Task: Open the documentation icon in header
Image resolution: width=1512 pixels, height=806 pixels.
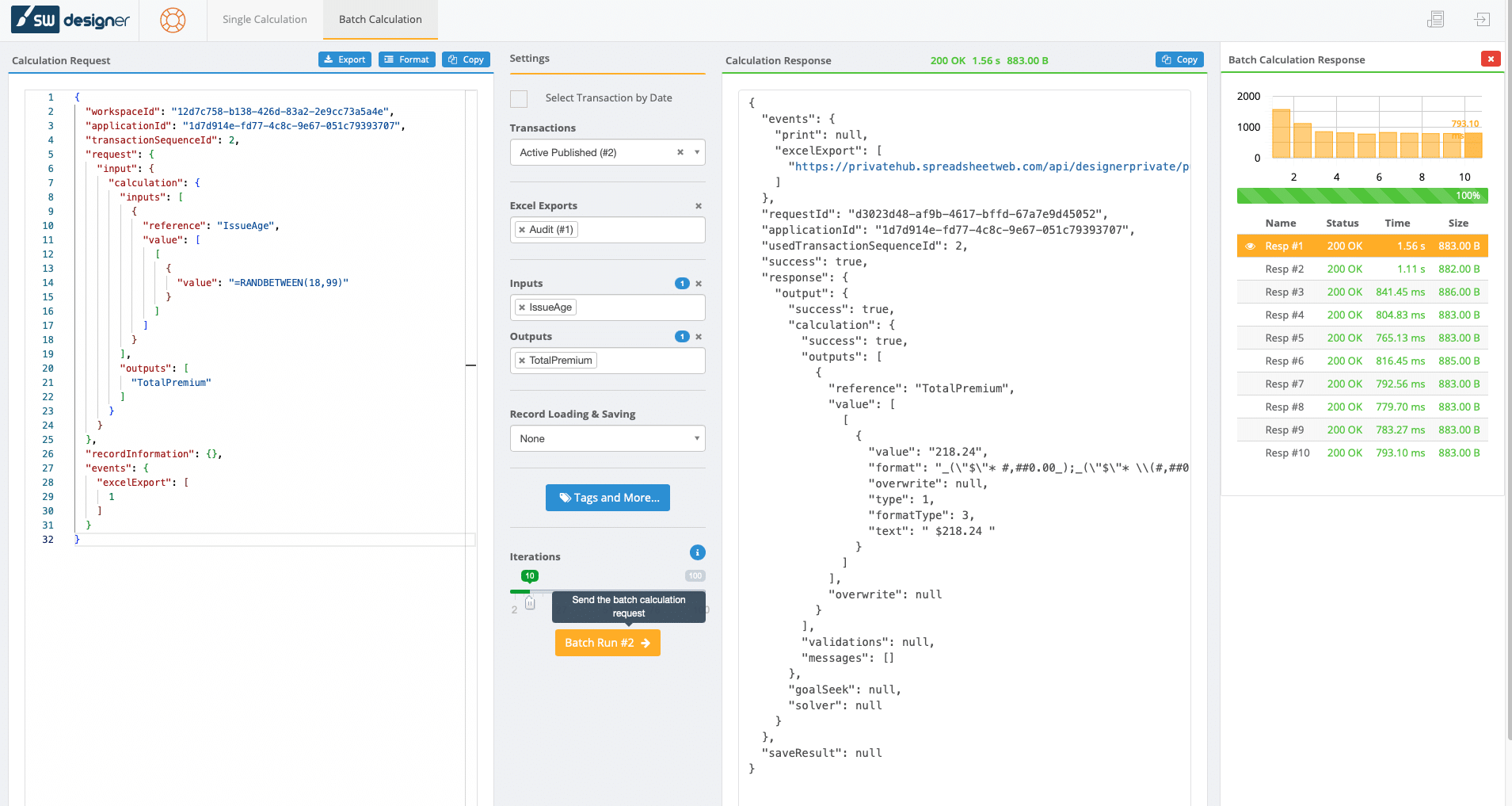Action: click(1435, 20)
